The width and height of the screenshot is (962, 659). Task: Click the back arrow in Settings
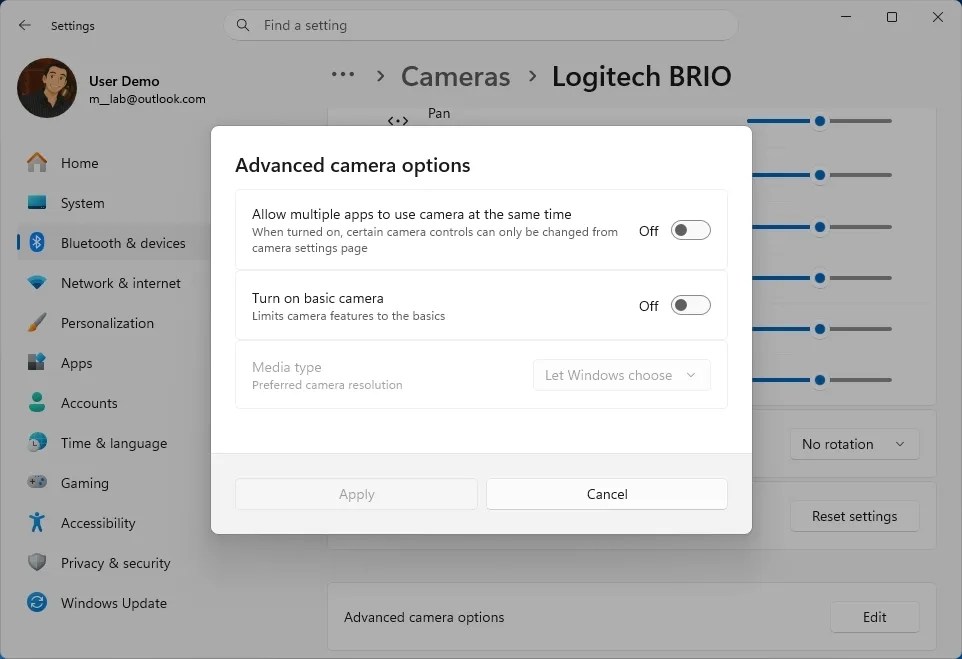click(x=25, y=25)
